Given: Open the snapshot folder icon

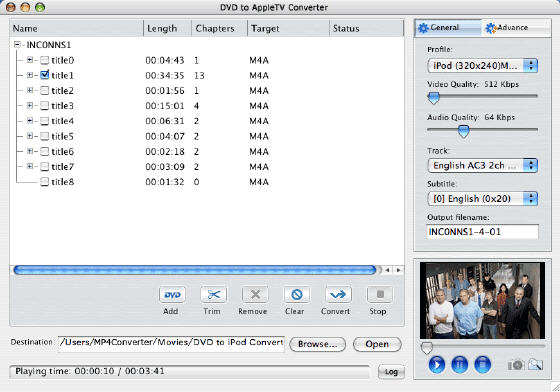Looking at the screenshot, I should click(535, 365).
